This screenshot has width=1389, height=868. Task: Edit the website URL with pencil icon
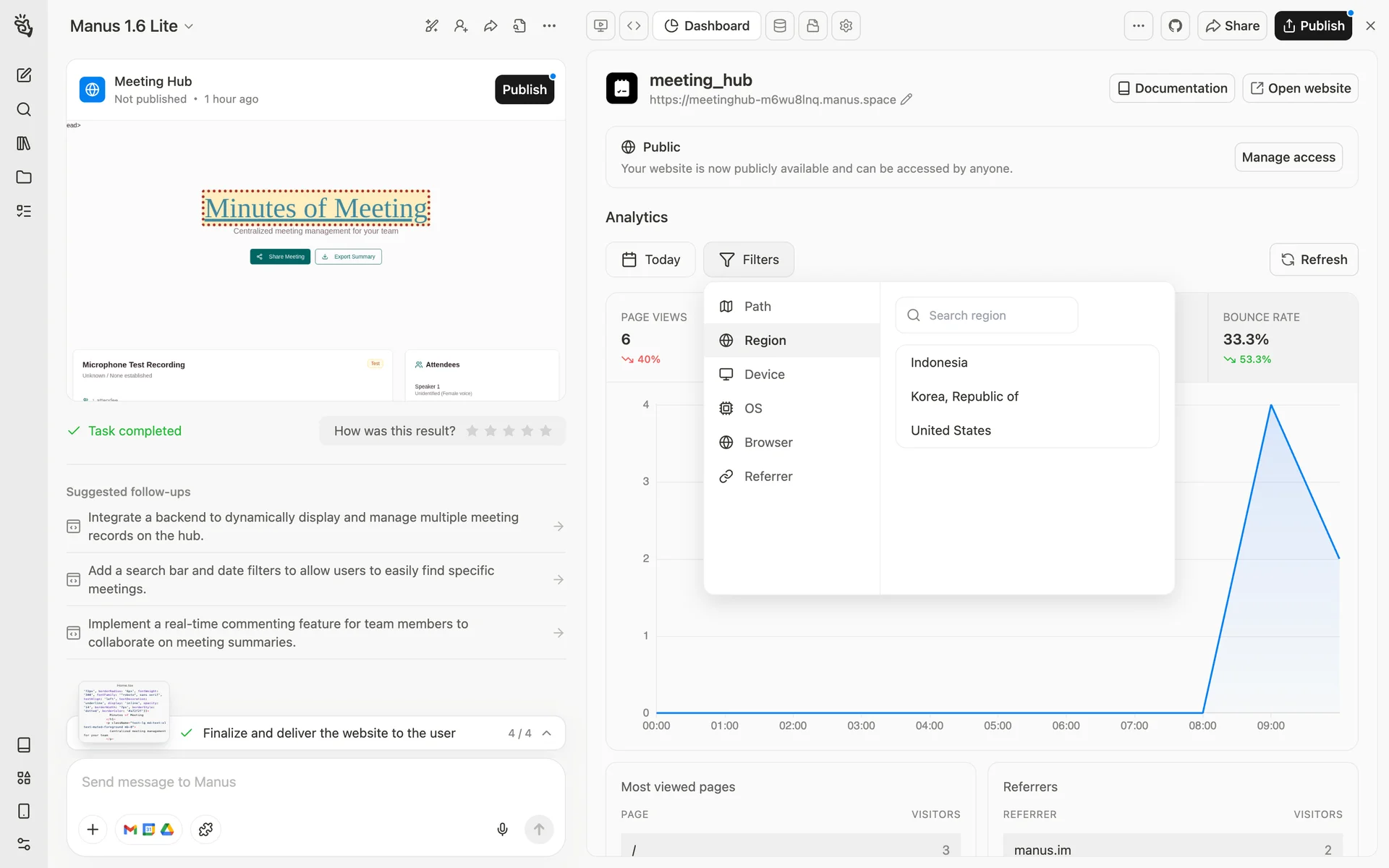point(906,100)
